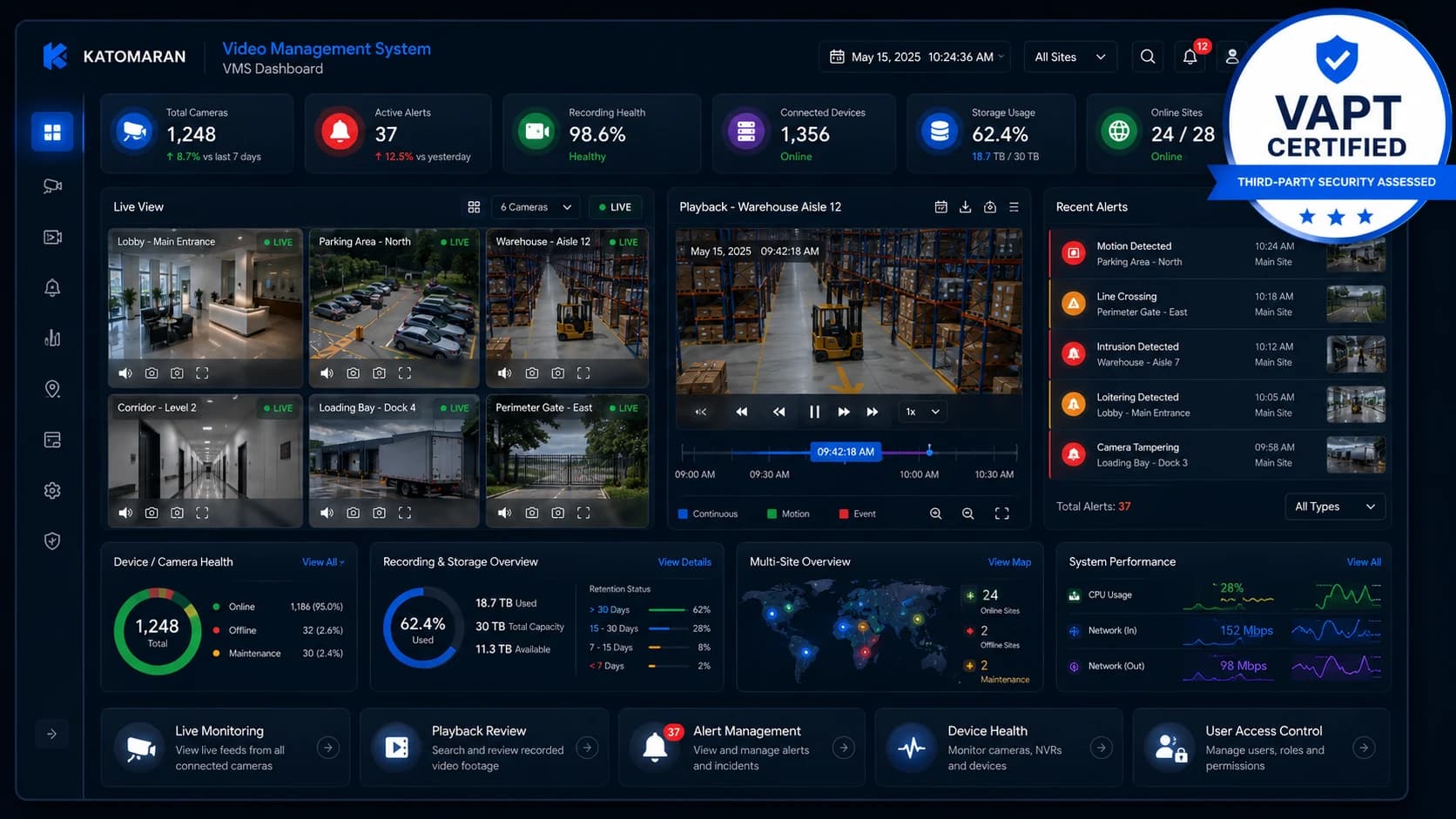Open the date and time picker dropdown

coord(915,57)
